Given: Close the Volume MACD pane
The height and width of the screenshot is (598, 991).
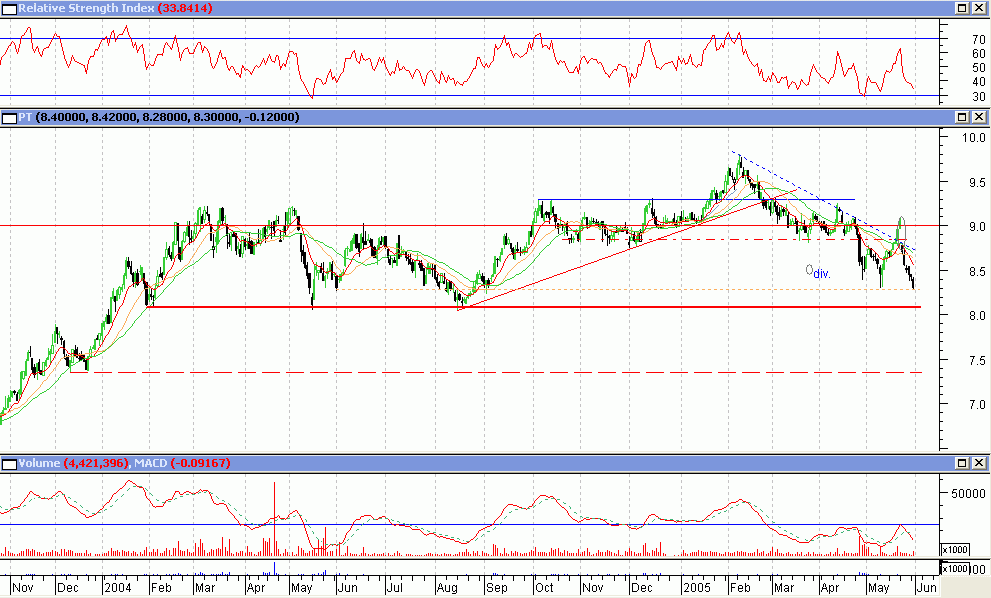Looking at the screenshot, I should coord(978,463).
